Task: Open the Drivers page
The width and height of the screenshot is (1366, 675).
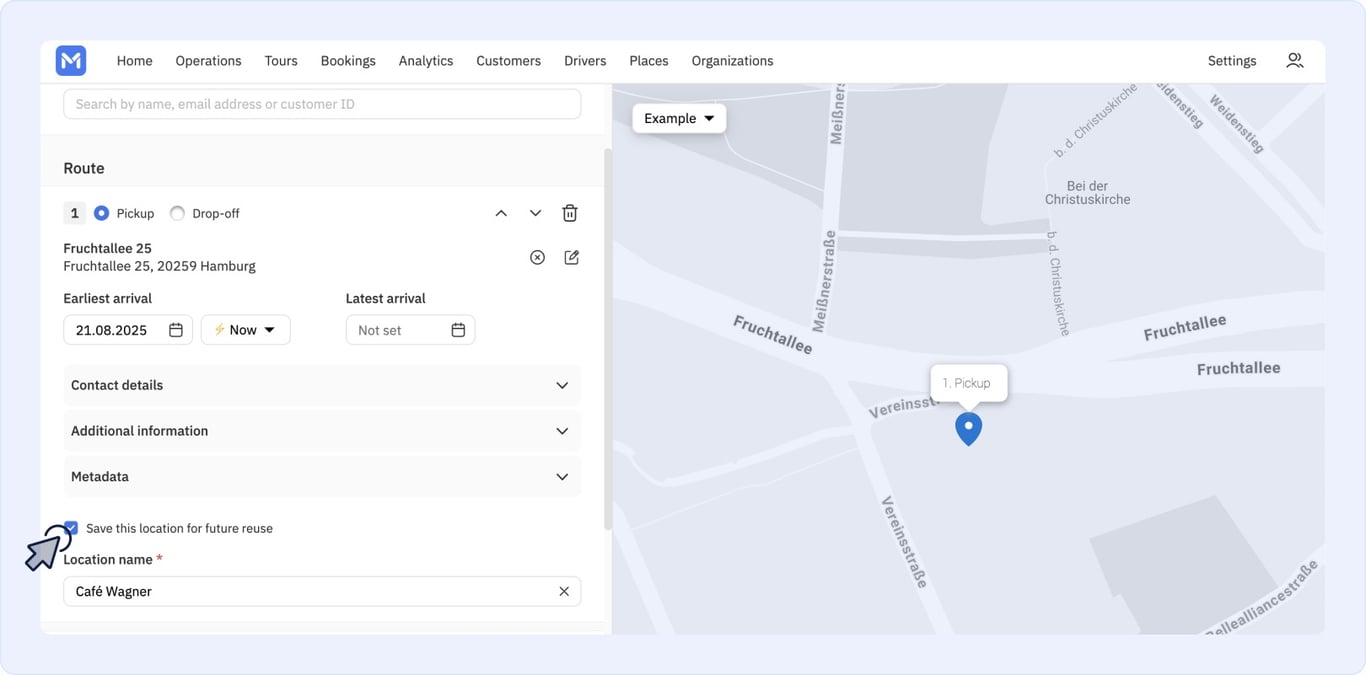Action: pos(585,61)
